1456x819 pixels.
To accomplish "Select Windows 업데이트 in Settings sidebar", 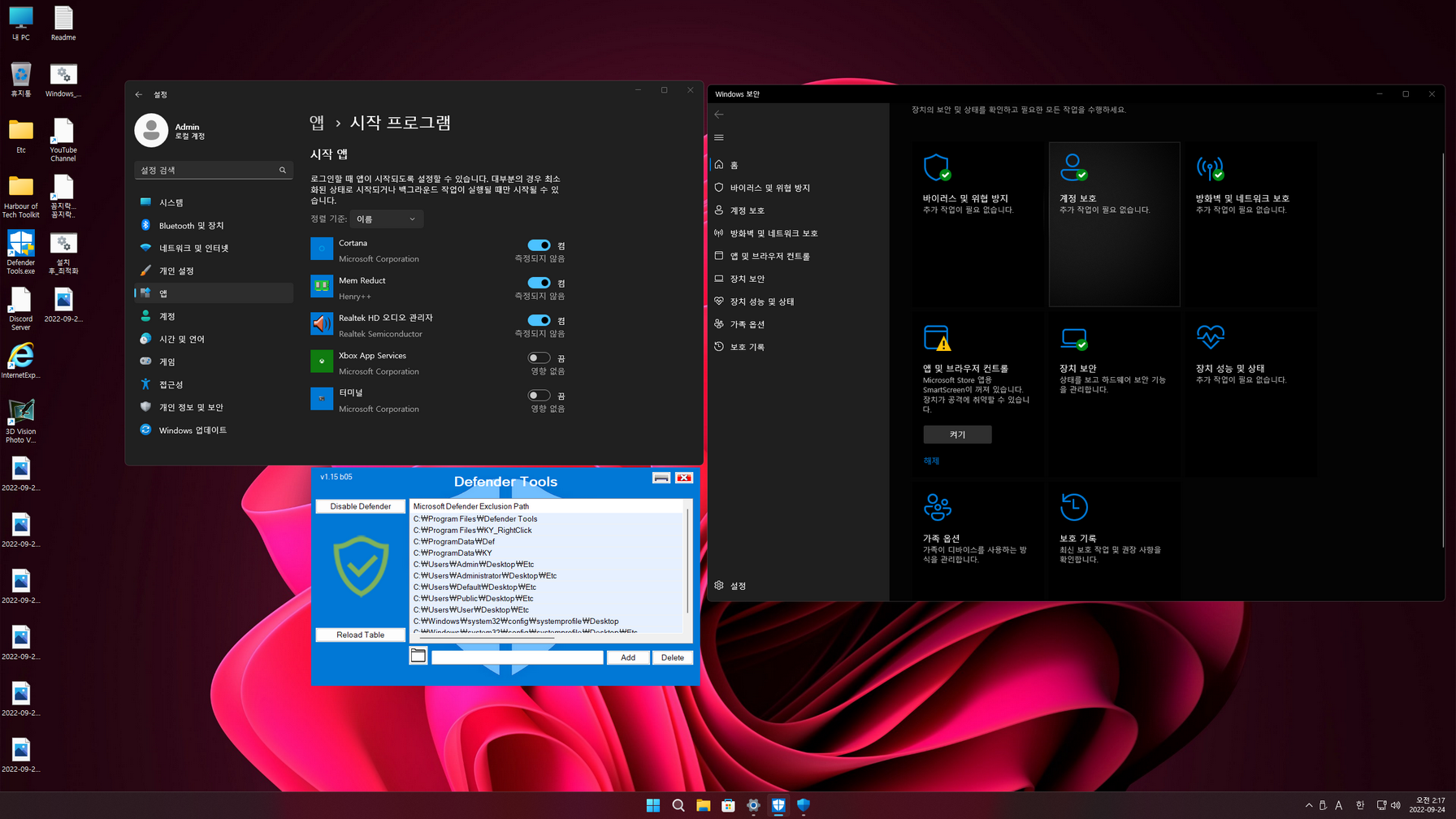I will (214, 430).
